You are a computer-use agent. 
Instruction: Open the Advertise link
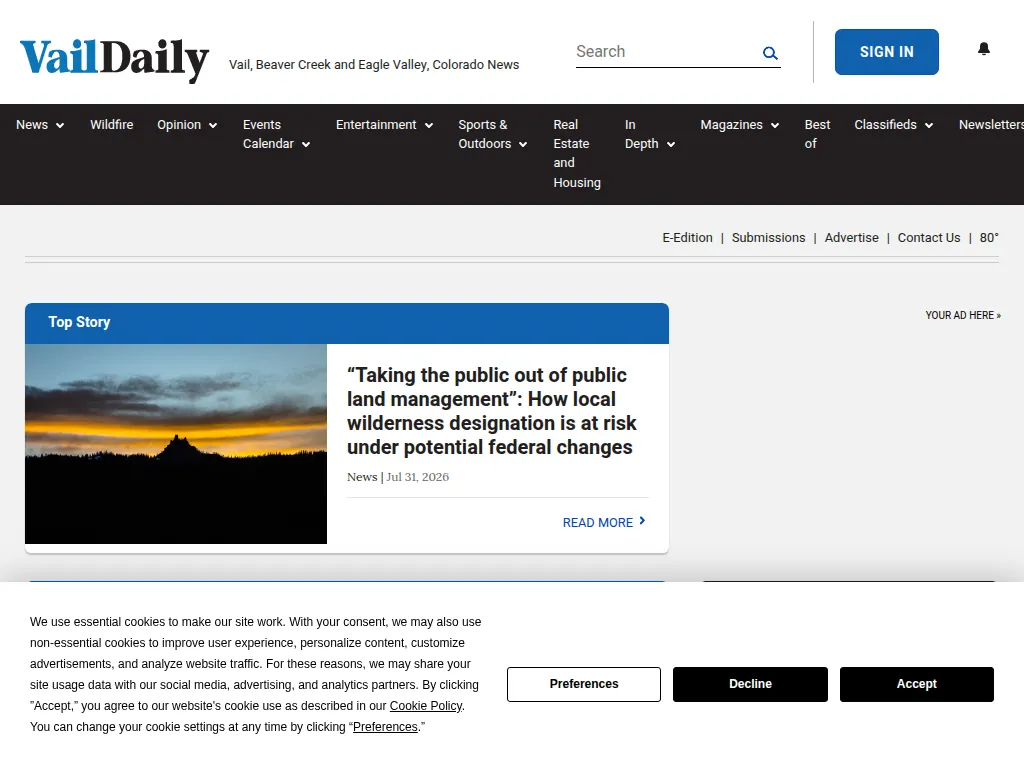click(851, 238)
